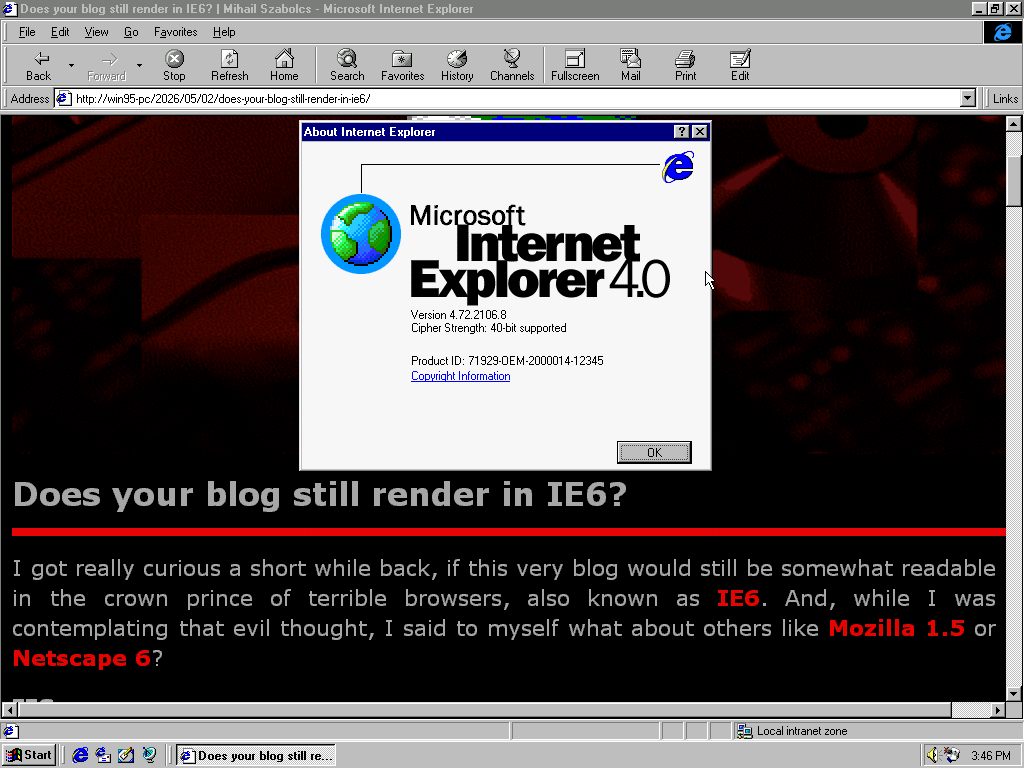Click the Cipher Strength text line
1024x768 pixels.
click(488, 328)
